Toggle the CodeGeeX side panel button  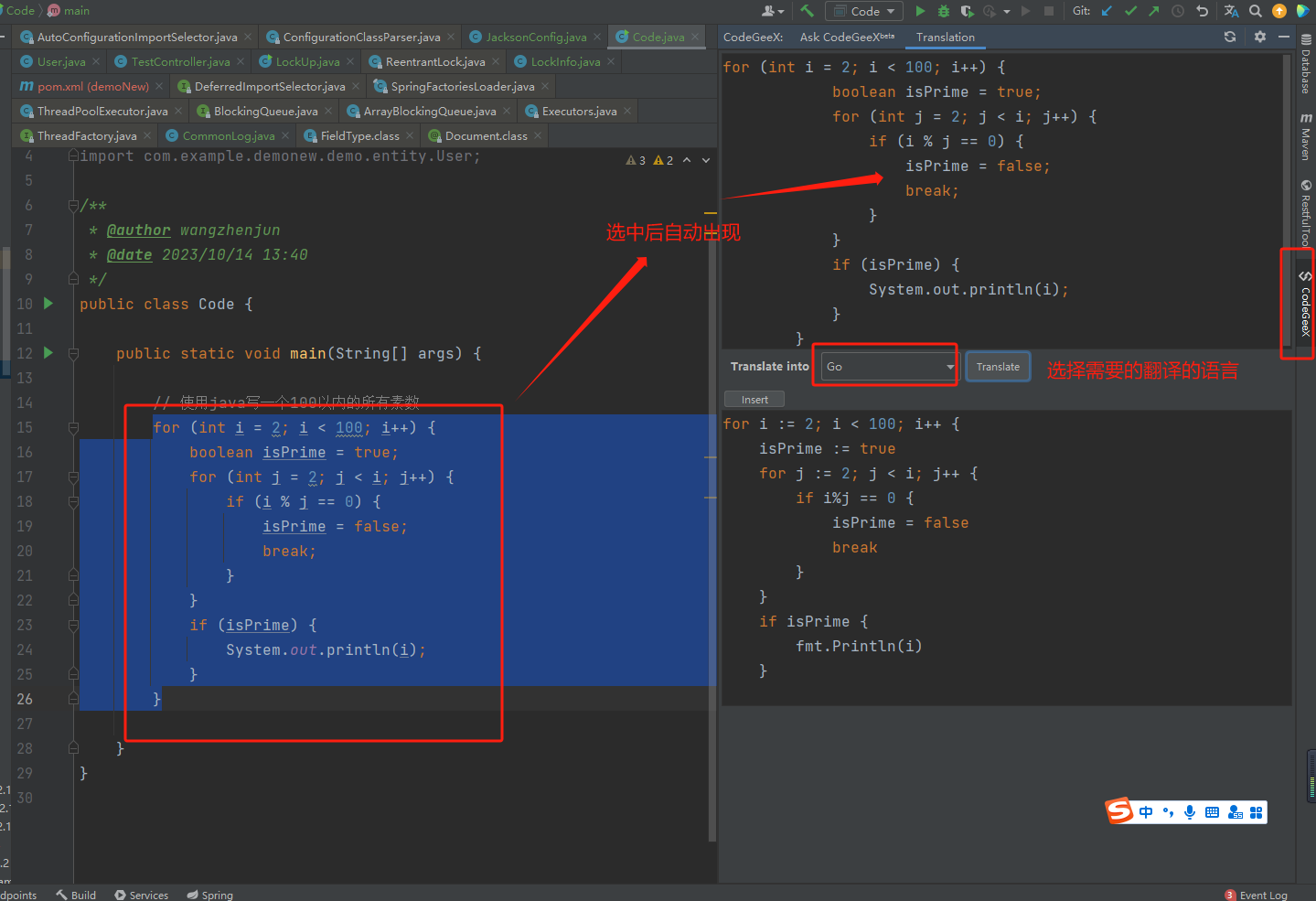pos(1306,304)
